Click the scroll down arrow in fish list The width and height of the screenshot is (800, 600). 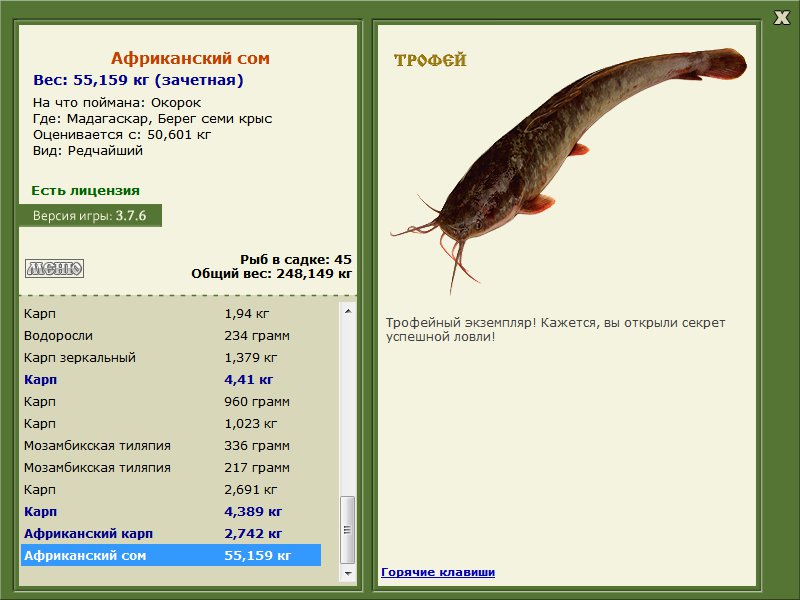point(348,573)
